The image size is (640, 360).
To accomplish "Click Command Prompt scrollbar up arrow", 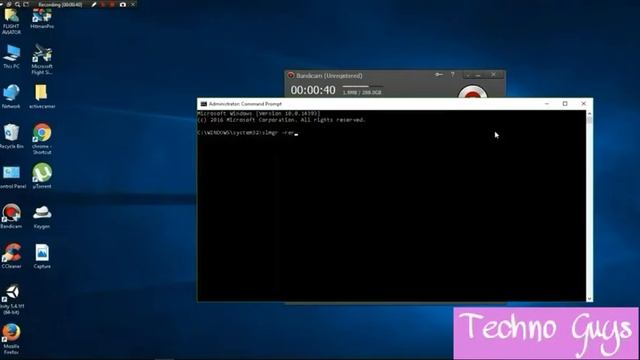I will click(589, 113).
